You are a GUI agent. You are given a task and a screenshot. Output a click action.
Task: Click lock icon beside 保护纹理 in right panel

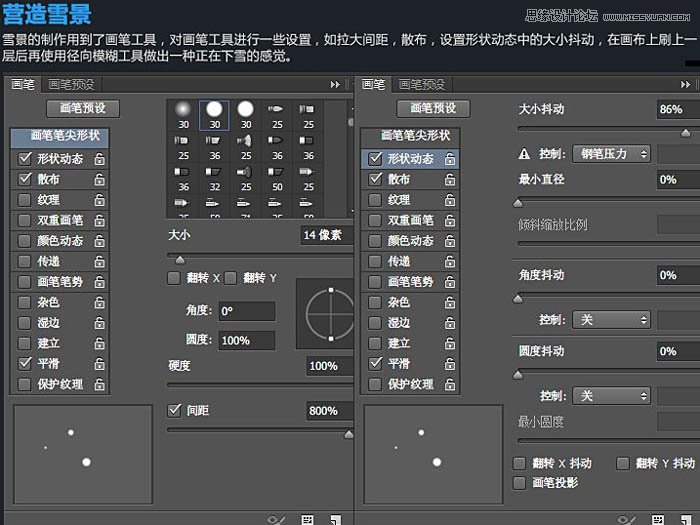450,385
